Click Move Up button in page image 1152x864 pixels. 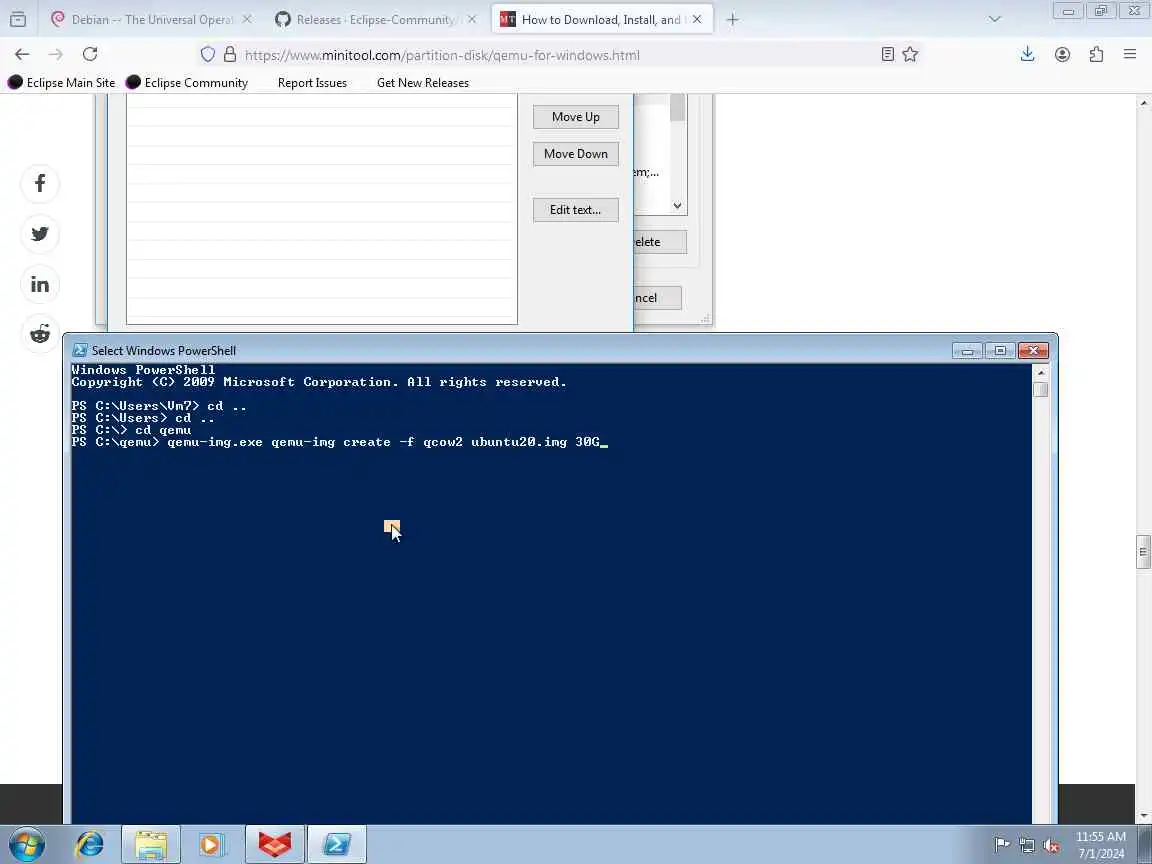[576, 117]
